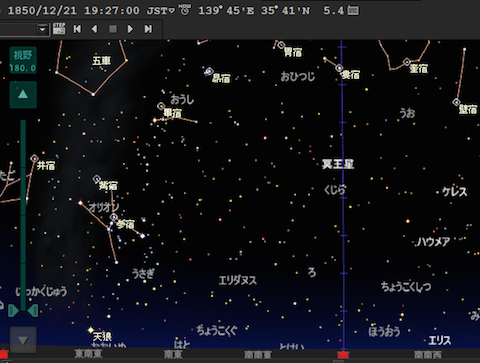480x363 pixels.
Task: Click the panel icon beside magnitude 5.4
Action: tap(353, 10)
